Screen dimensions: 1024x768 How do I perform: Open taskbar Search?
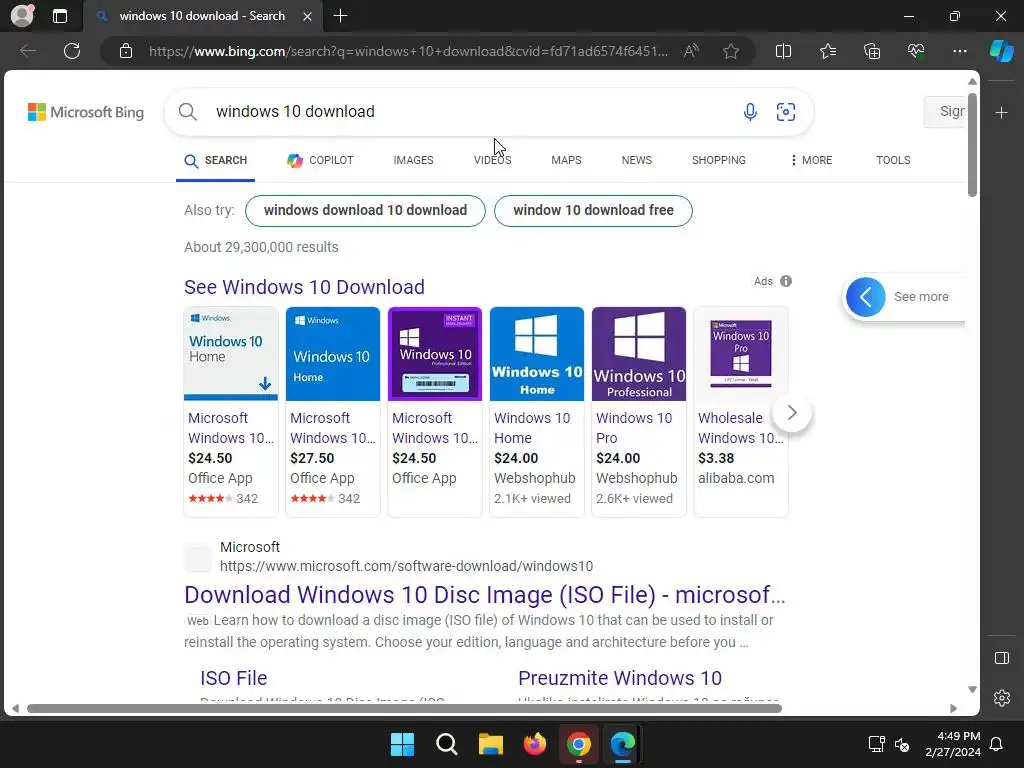447,744
